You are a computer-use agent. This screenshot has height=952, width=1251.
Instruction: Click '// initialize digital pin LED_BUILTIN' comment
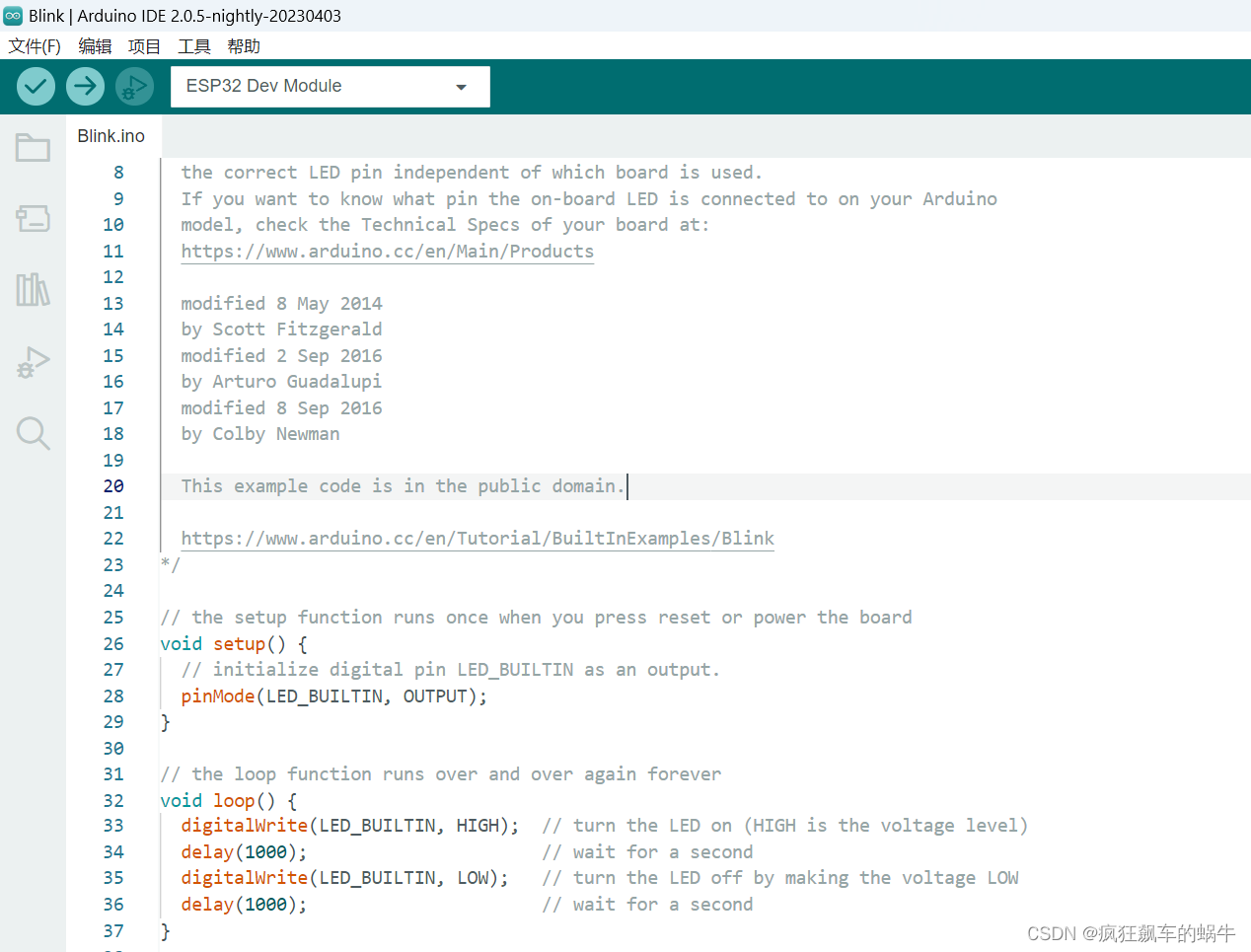(x=451, y=670)
